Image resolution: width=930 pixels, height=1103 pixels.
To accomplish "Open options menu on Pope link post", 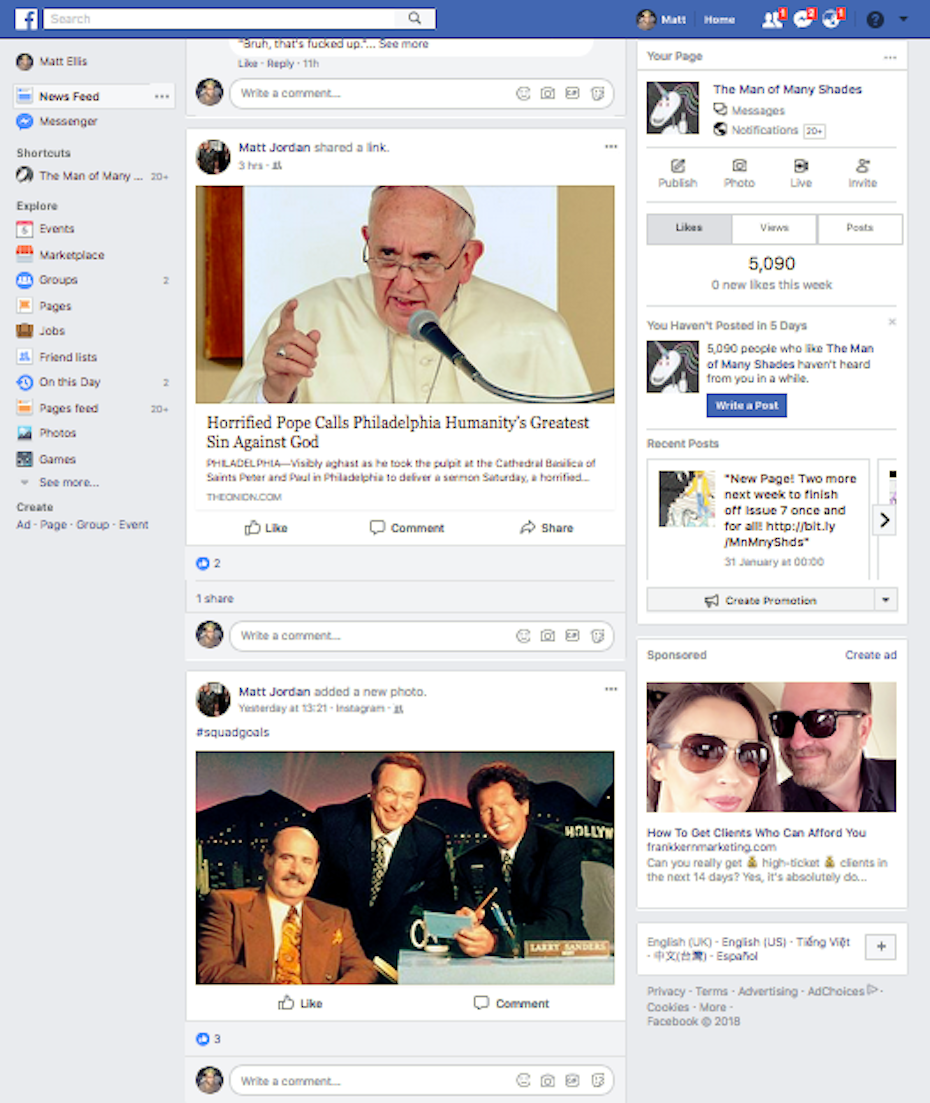I will pyautogui.click(x=611, y=147).
